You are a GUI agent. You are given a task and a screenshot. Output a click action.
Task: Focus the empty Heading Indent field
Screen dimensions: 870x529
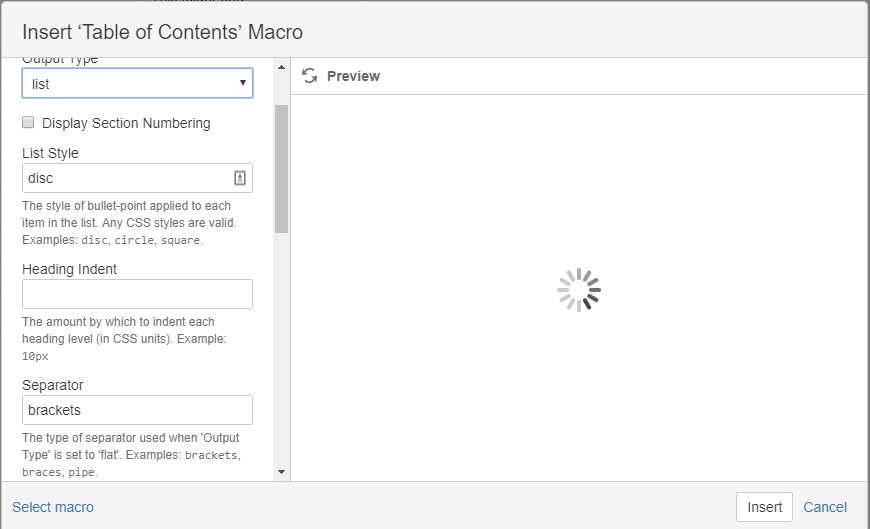pos(137,294)
